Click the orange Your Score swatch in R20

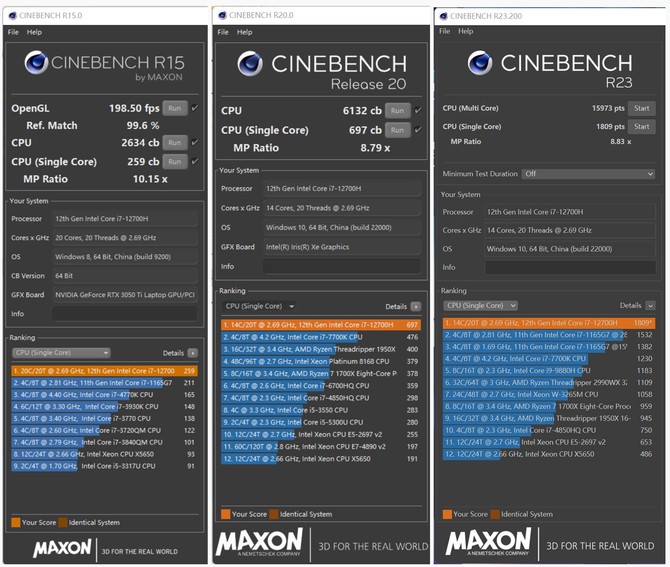click(x=226, y=514)
